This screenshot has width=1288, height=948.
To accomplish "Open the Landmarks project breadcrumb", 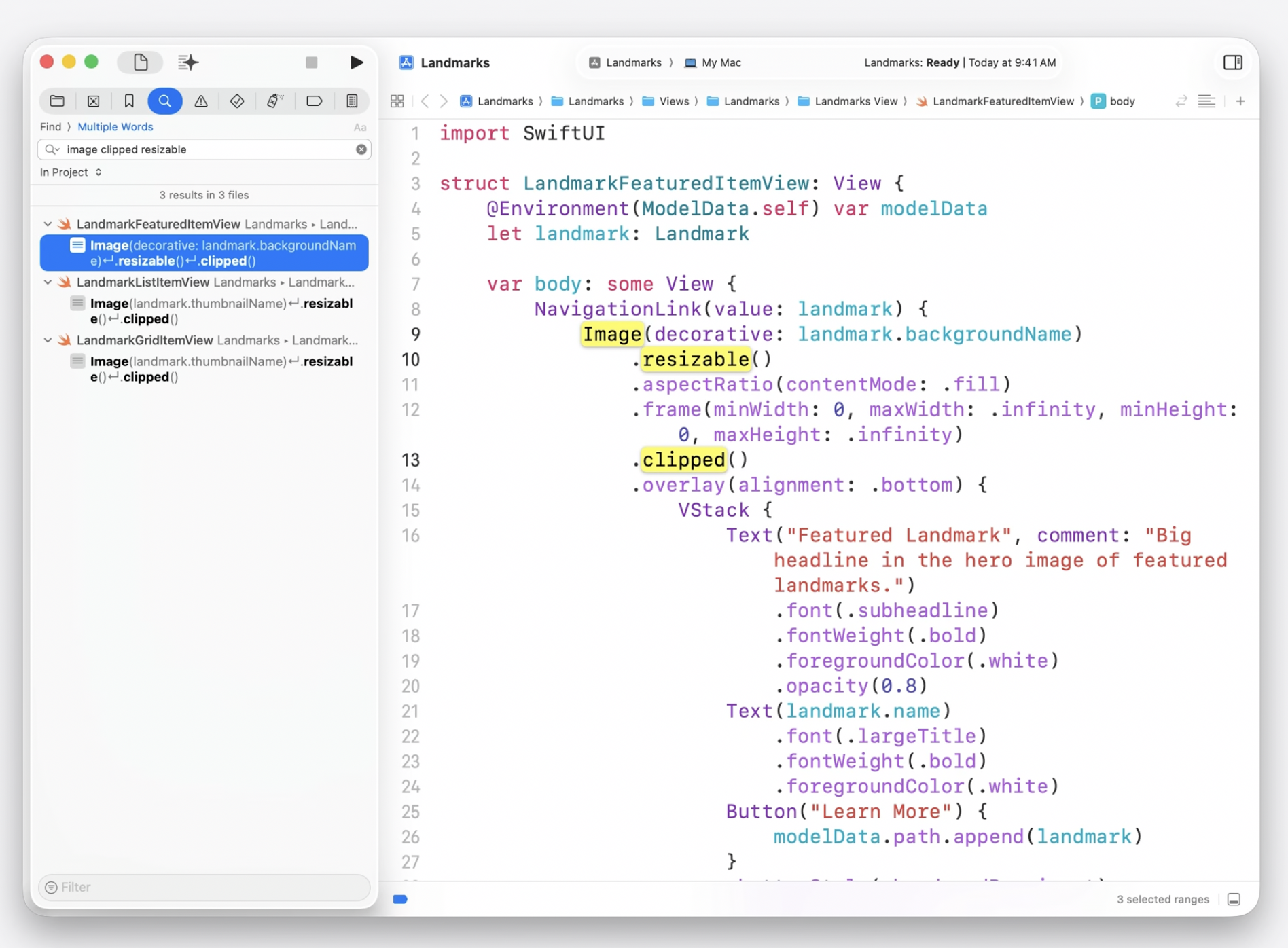I will click(x=497, y=101).
